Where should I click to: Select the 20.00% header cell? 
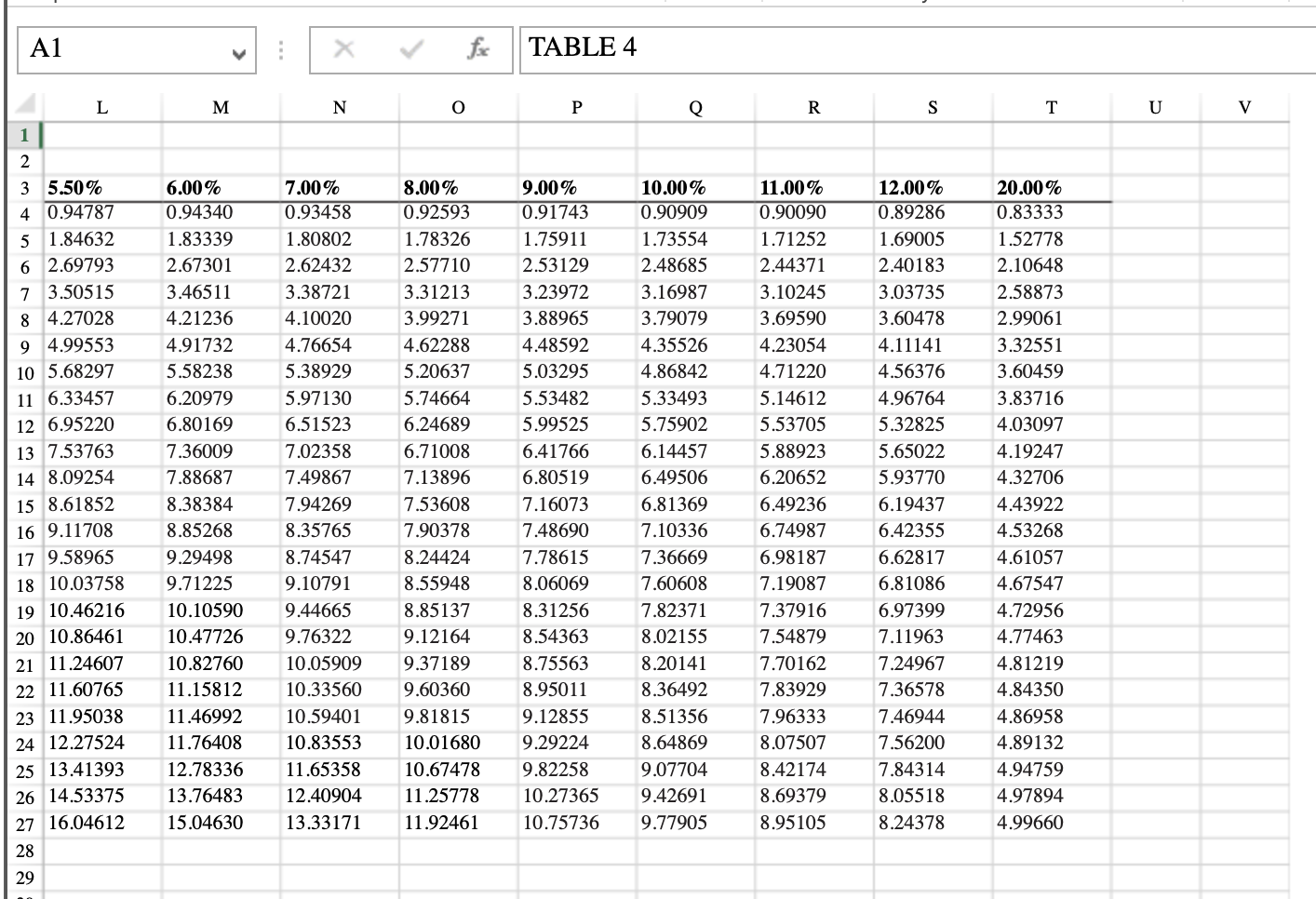coord(1050,186)
